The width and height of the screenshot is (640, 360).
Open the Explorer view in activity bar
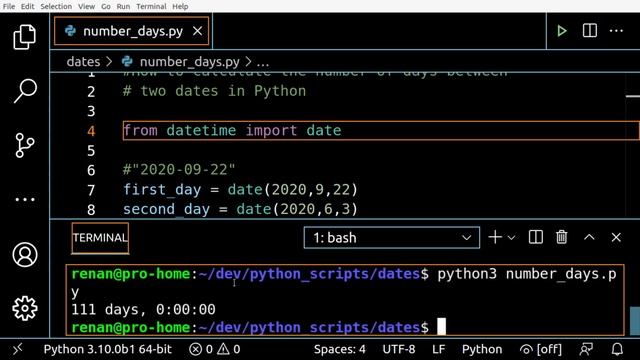[24, 37]
